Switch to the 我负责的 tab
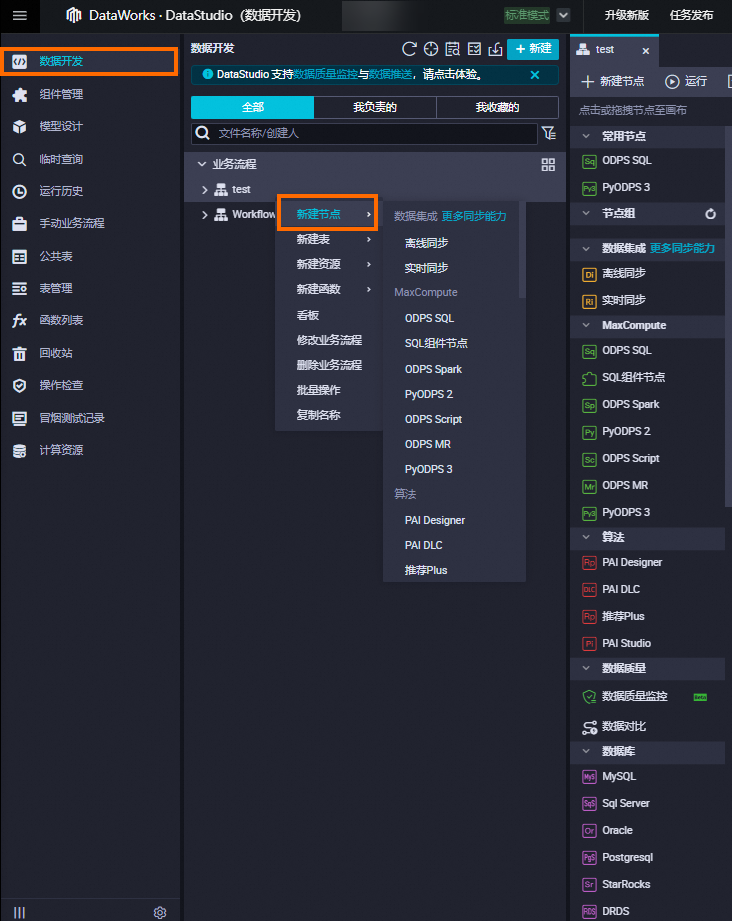Viewport: 732px width, 921px height. 375,107
